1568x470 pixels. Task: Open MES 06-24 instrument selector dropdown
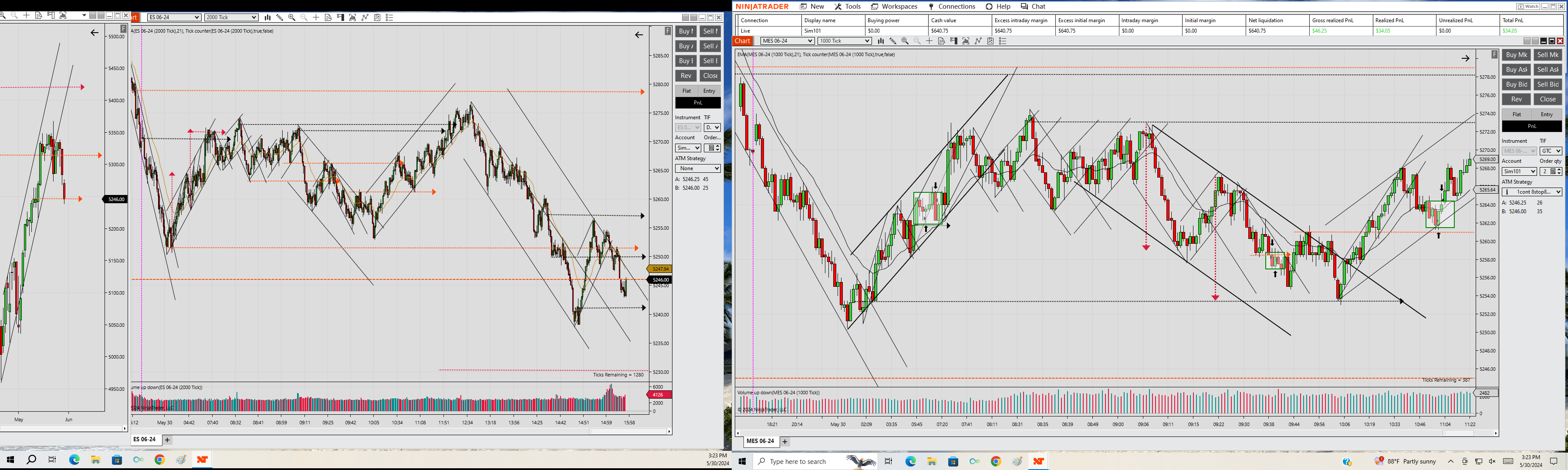click(x=787, y=41)
